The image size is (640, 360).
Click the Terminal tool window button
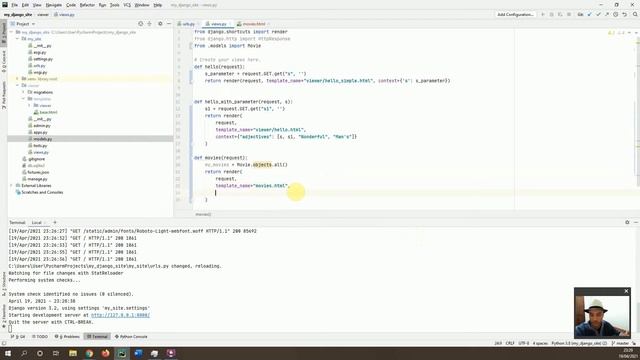pos(97,337)
